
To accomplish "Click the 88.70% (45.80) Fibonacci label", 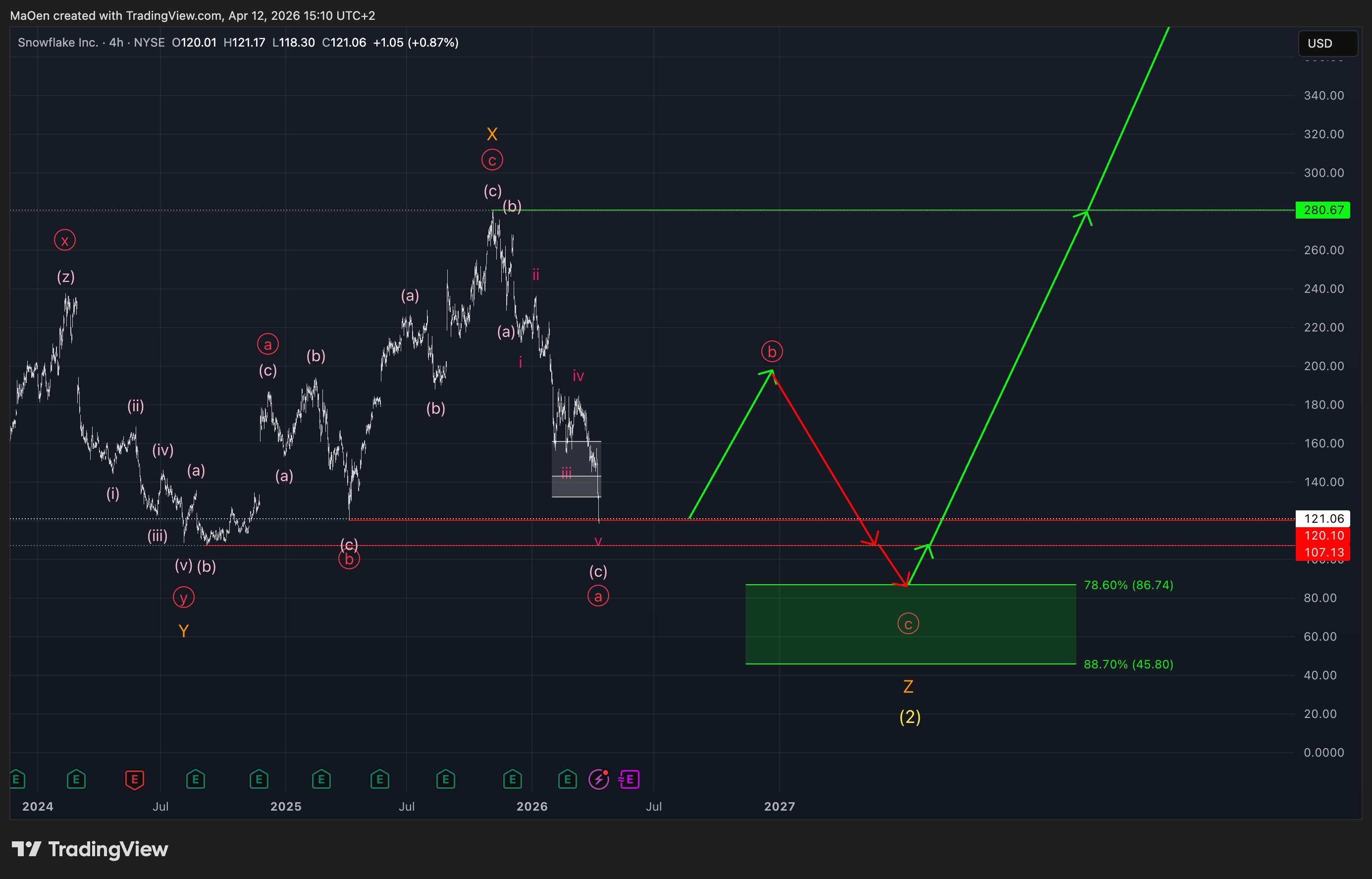I will point(1128,664).
